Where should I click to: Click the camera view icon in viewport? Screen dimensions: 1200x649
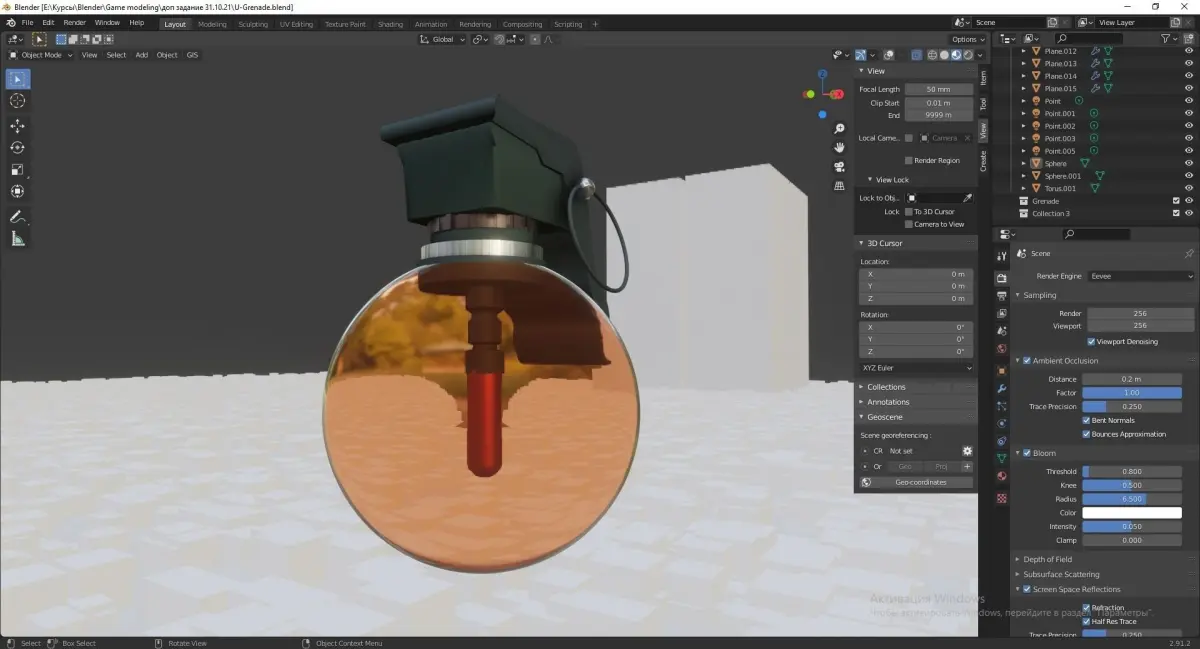click(840, 167)
